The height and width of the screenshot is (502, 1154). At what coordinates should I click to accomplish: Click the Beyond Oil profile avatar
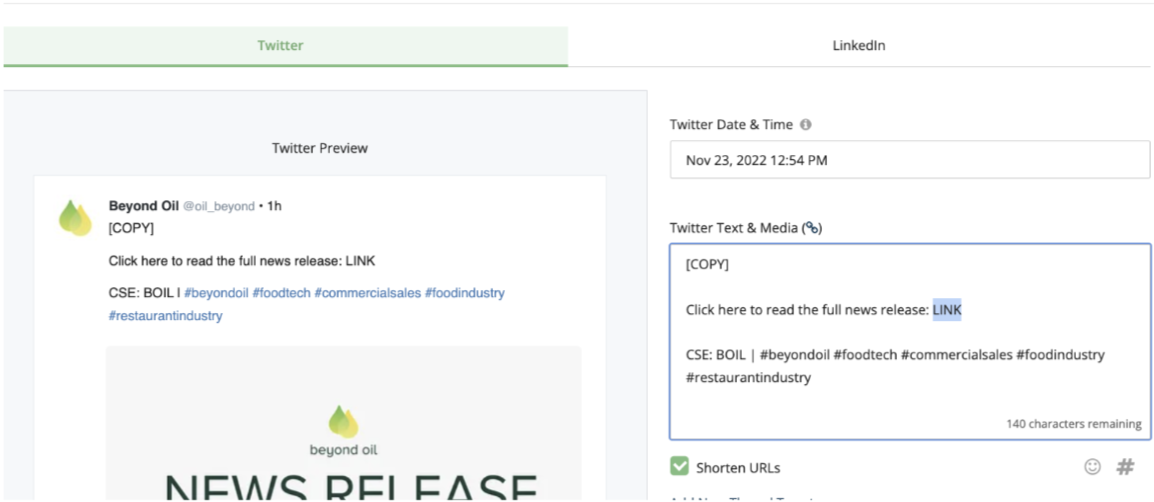click(75, 217)
